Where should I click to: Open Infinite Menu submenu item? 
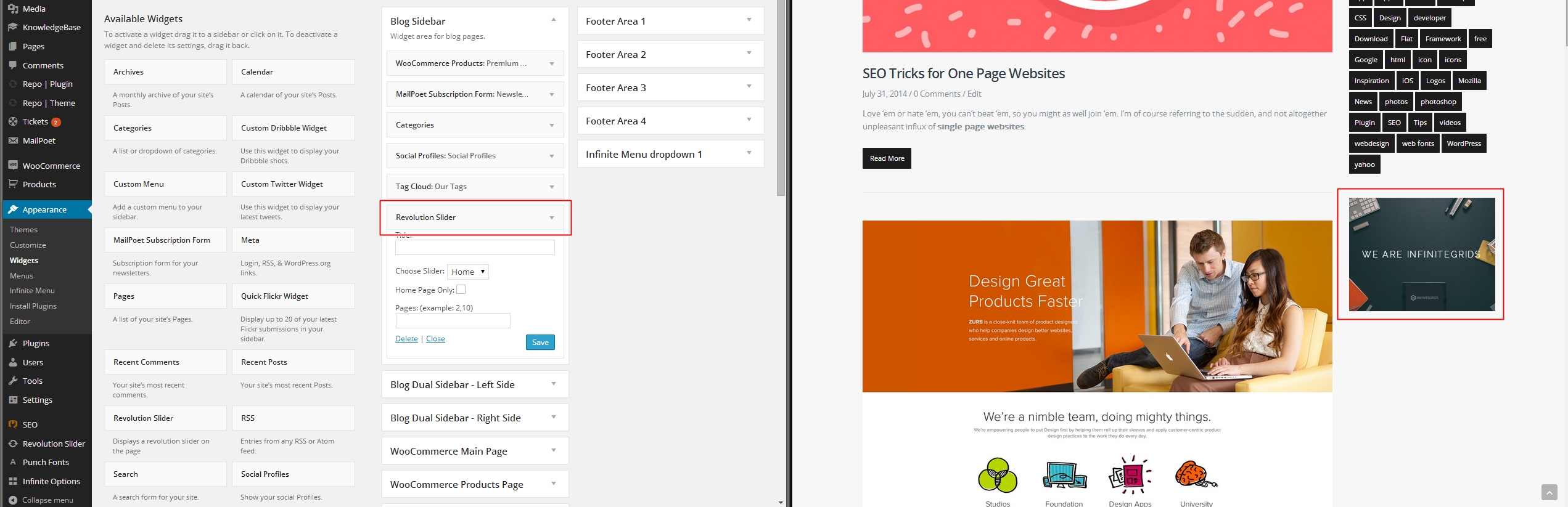[x=32, y=290]
